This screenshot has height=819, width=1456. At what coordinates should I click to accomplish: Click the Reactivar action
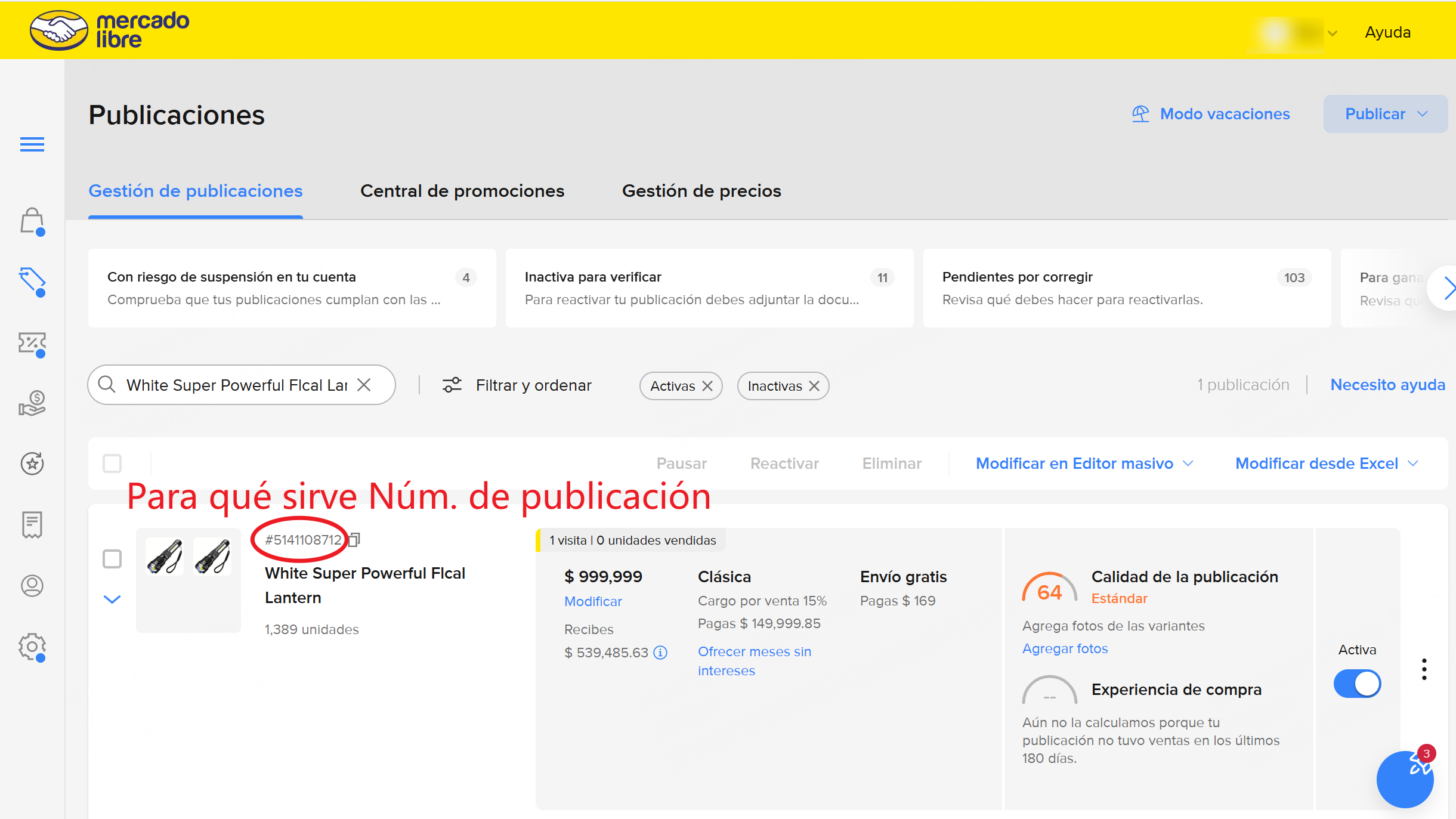(784, 463)
